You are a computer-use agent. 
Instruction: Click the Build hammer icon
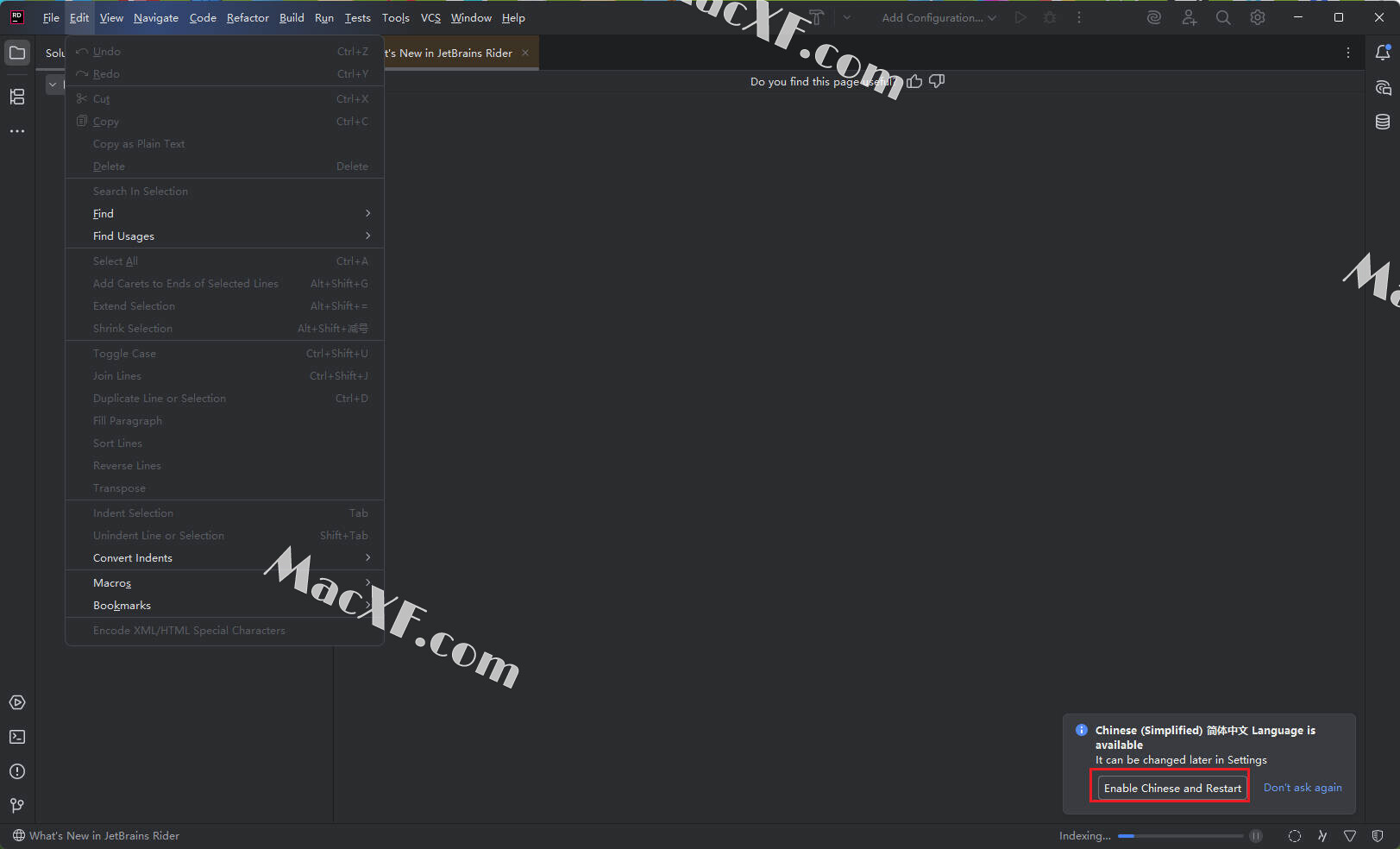pos(817,17)
